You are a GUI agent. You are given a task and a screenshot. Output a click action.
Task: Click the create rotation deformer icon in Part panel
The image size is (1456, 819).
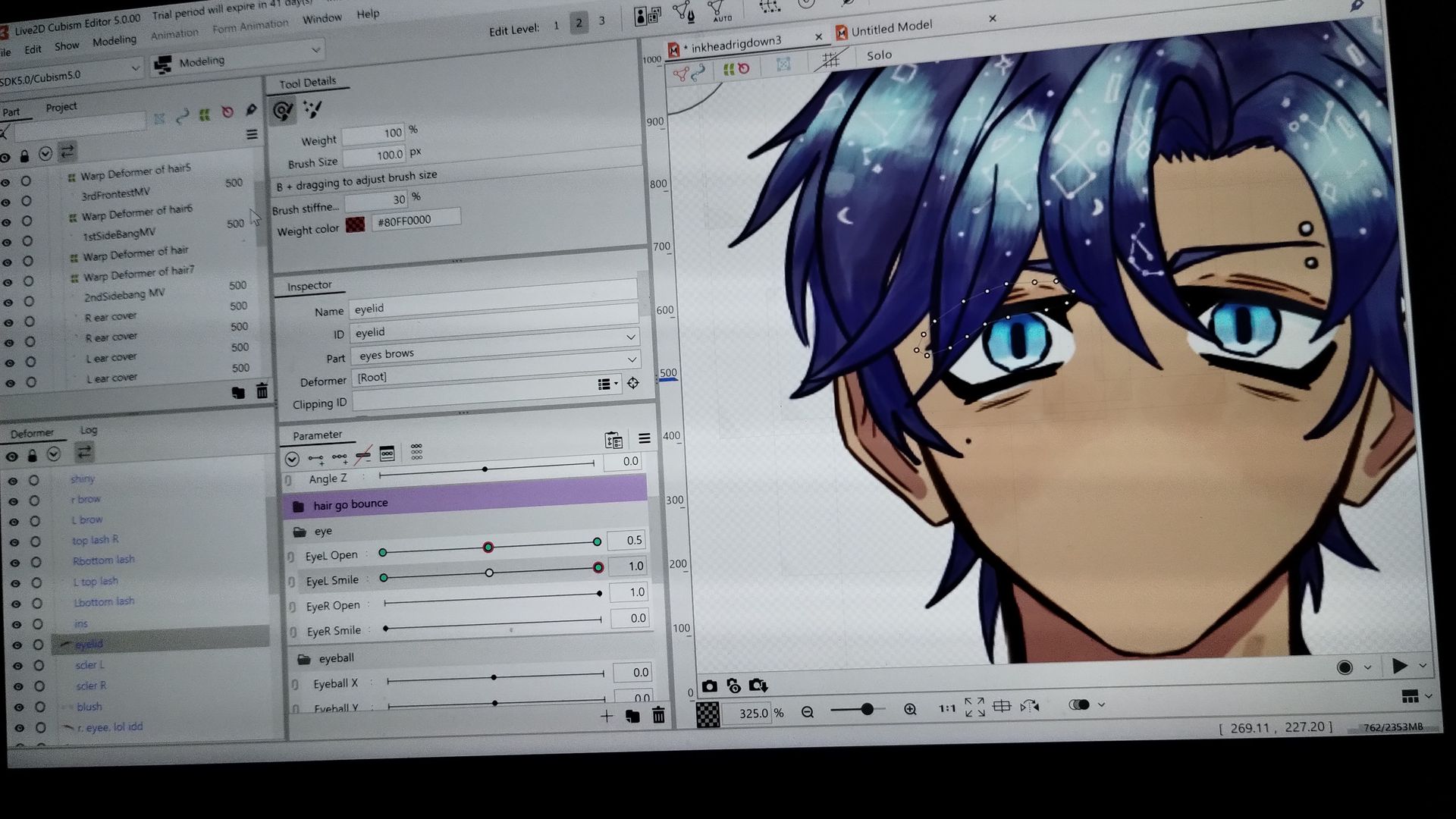(x=227, y=112)
